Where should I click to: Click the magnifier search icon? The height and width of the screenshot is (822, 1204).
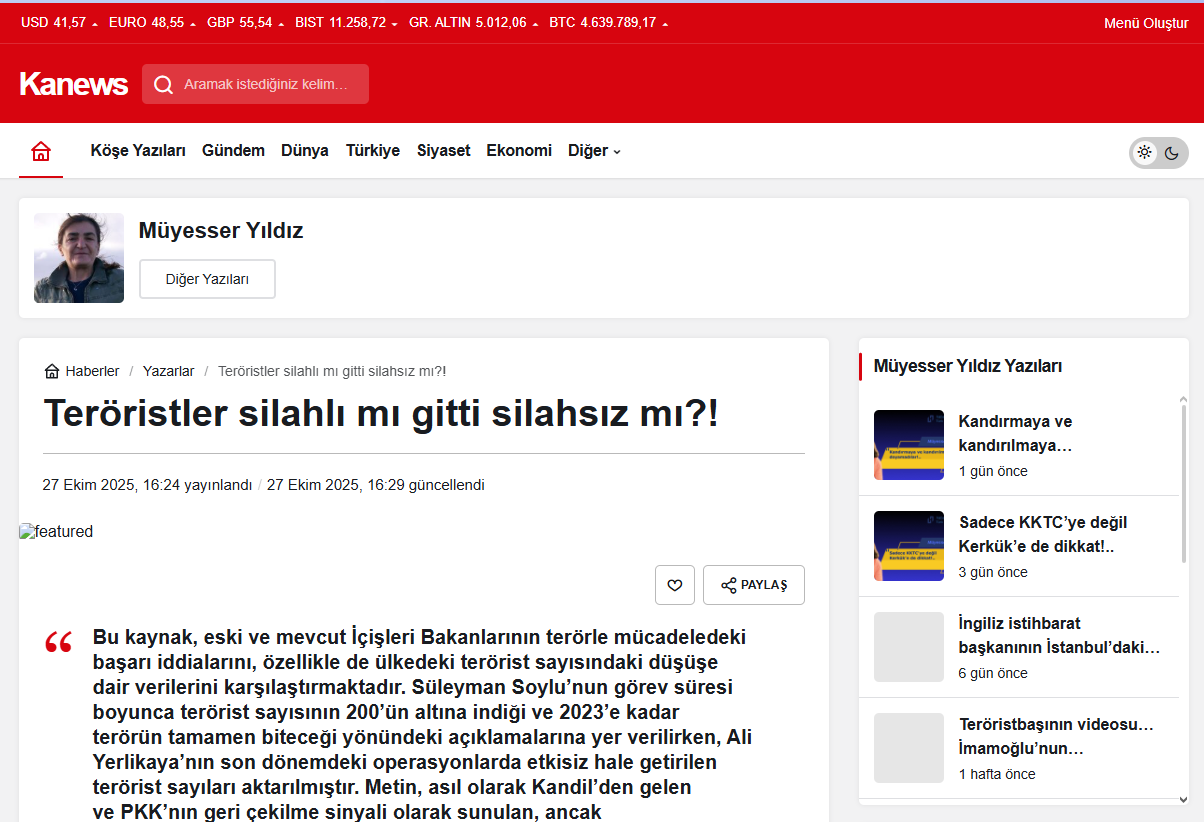(164, 85)
